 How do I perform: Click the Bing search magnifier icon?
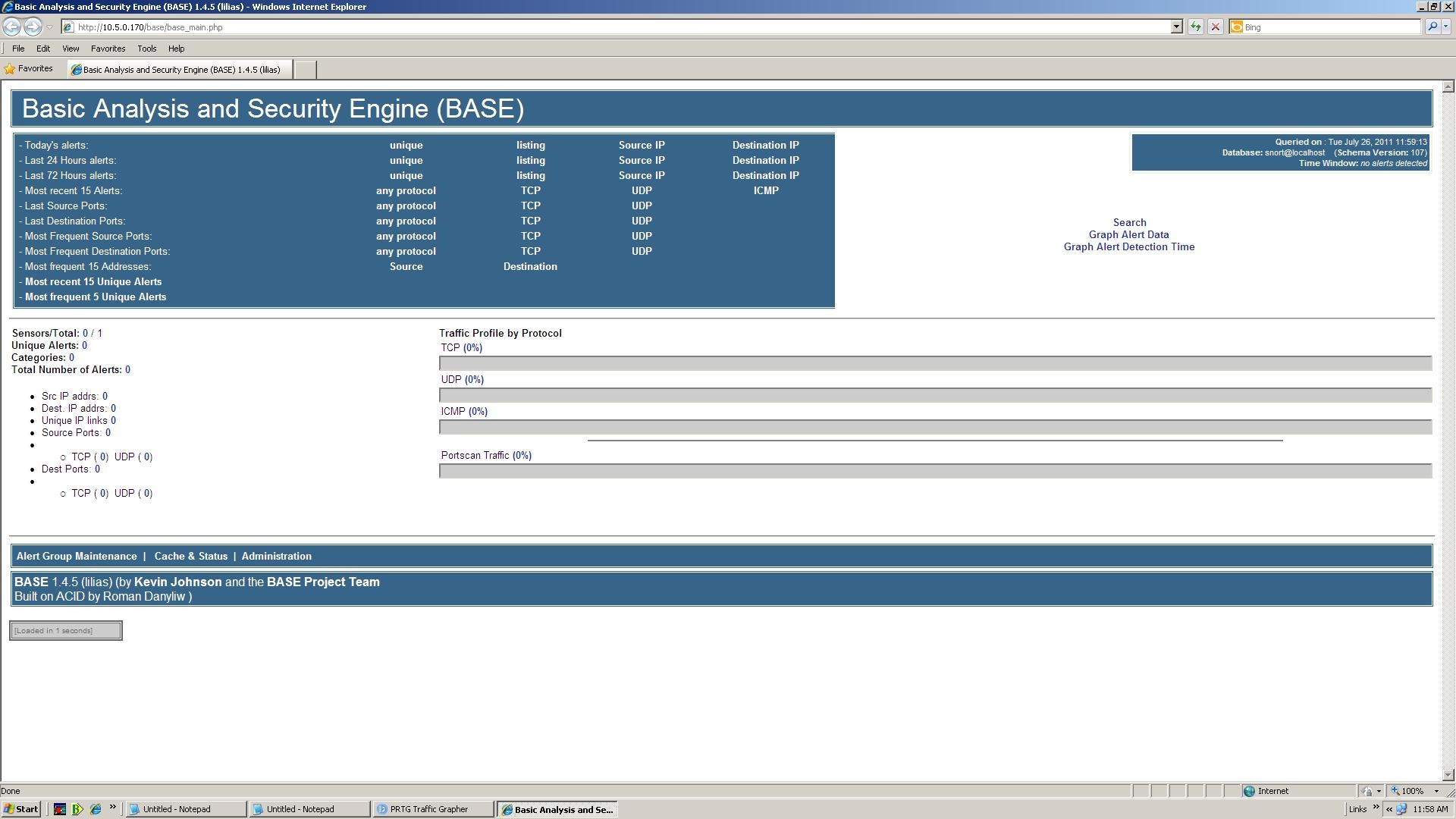[x=1432, y=27]
